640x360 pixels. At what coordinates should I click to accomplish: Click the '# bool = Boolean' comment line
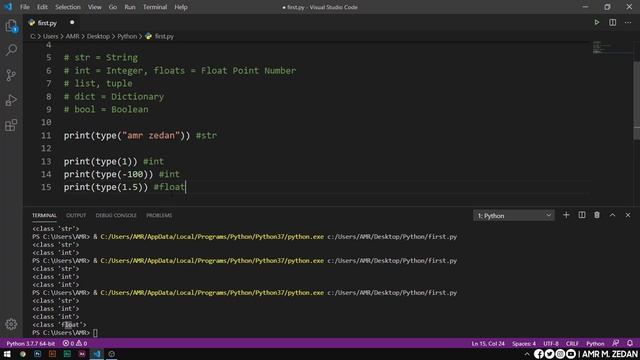106,109
